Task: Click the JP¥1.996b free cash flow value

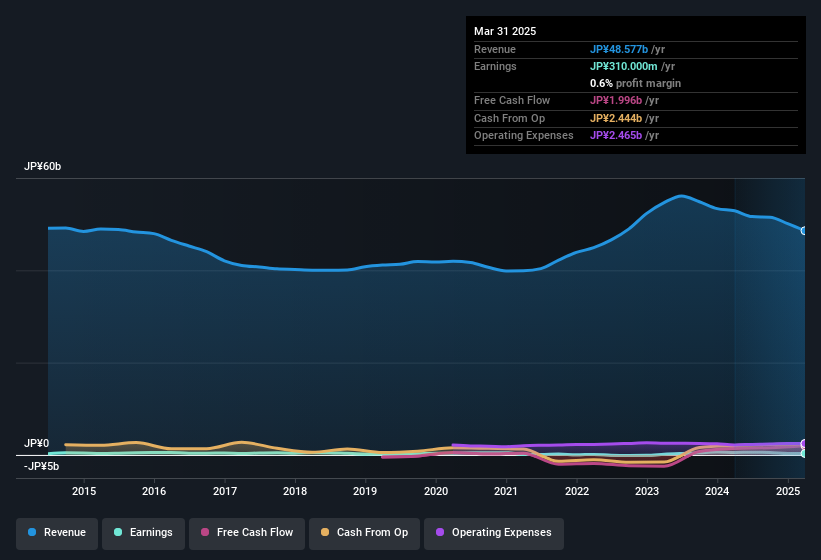Action: point(616,100)
